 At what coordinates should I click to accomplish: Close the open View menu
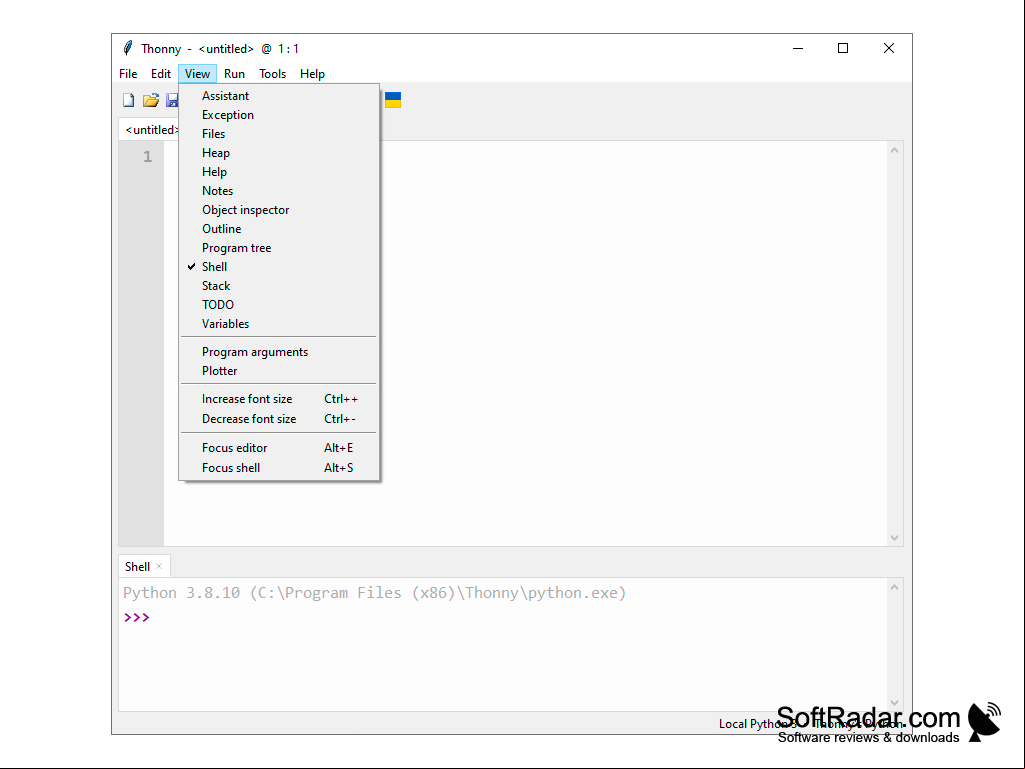(197, 74)
